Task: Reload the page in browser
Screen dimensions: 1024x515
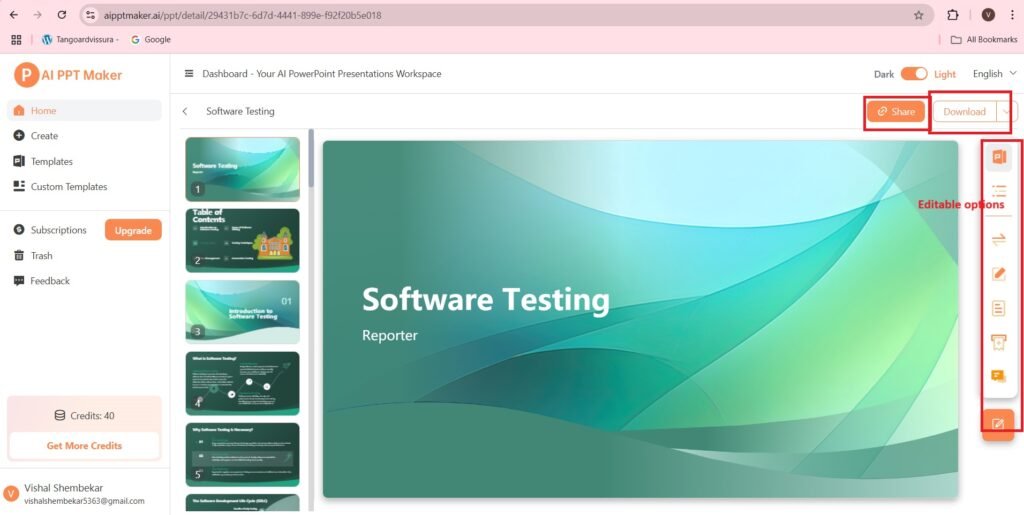Action: point(61,14)
